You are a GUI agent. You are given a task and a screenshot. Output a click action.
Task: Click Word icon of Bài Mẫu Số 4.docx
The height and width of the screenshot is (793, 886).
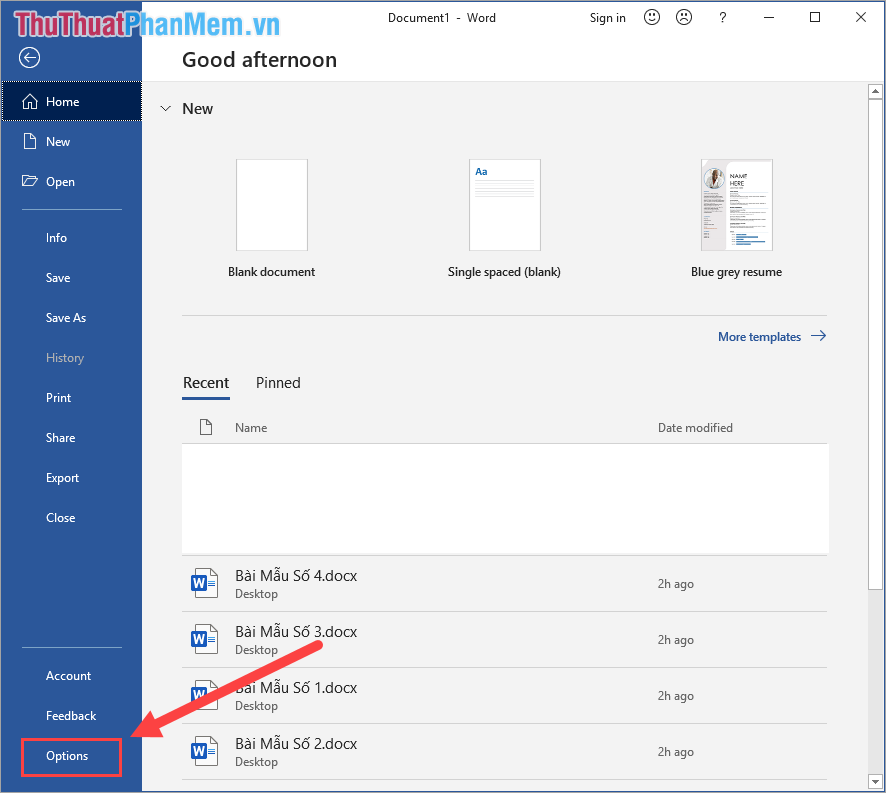(204, 583)
